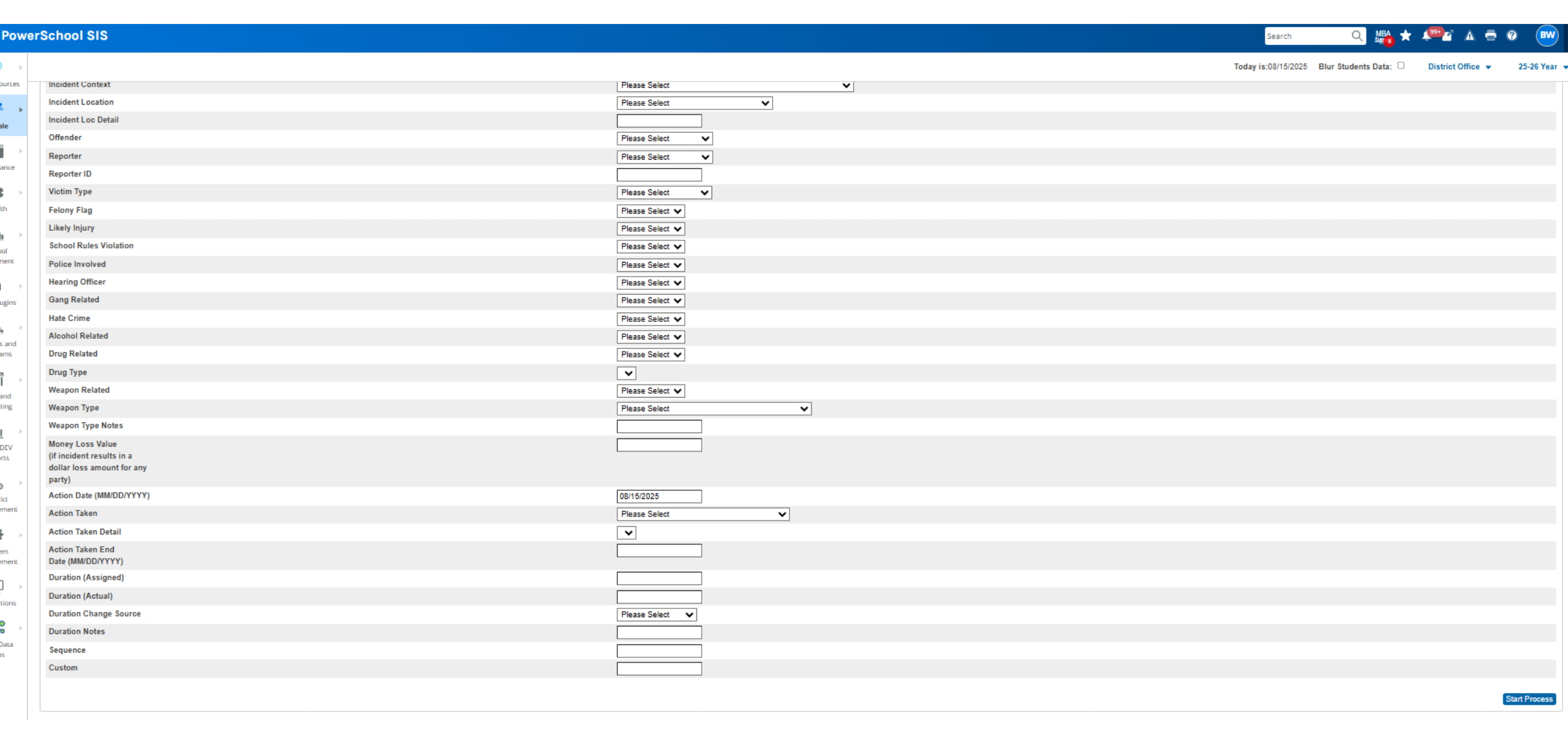Viewport: 1568px width, 744px height.
Task: View the notifications bell icon
Action: coord(1428,36)
